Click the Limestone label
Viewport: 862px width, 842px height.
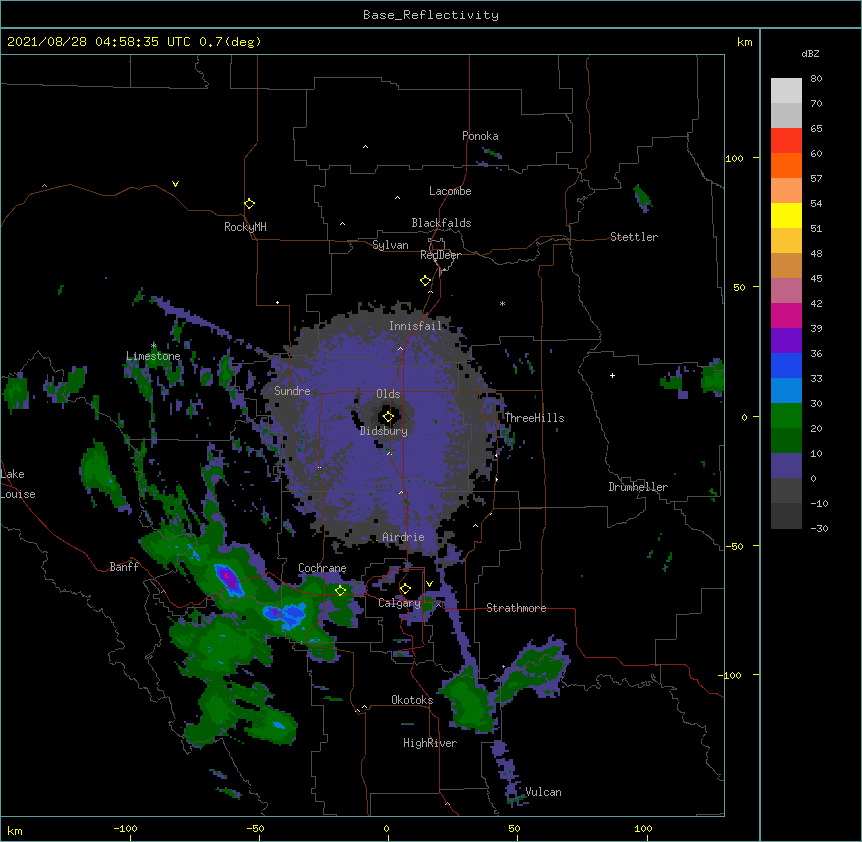pyautogui.click(x=153, y=356)
